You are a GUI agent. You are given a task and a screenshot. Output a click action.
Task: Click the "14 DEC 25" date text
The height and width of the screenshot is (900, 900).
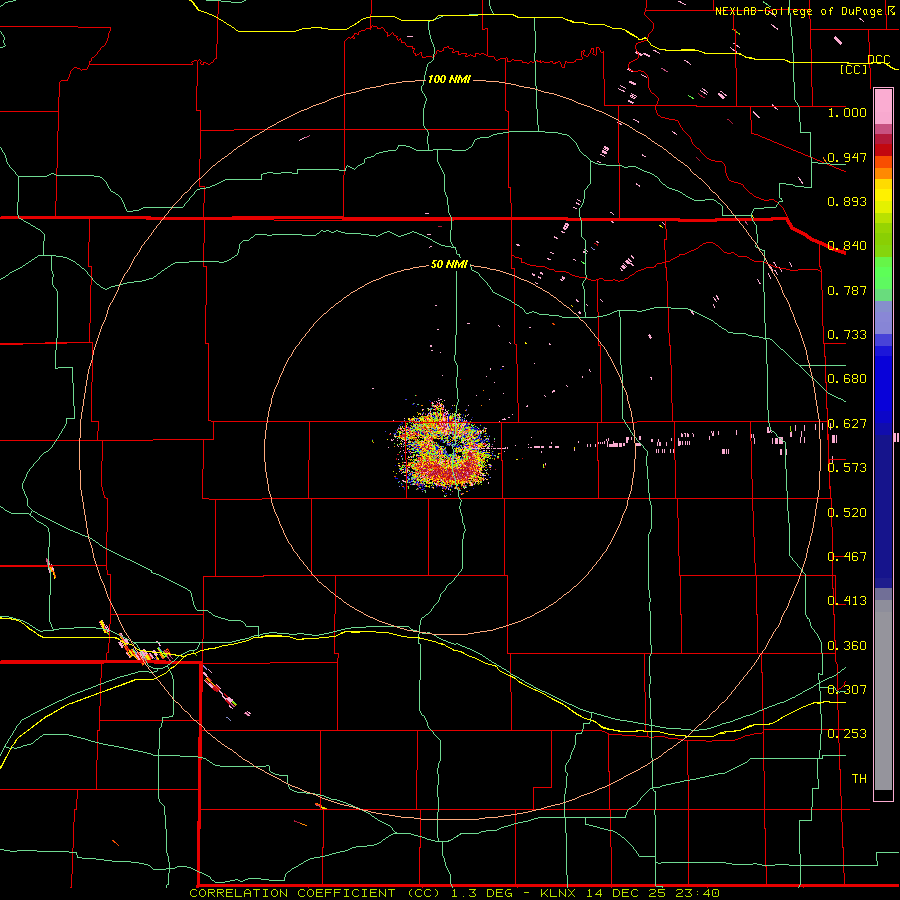(x=626, y=893)
